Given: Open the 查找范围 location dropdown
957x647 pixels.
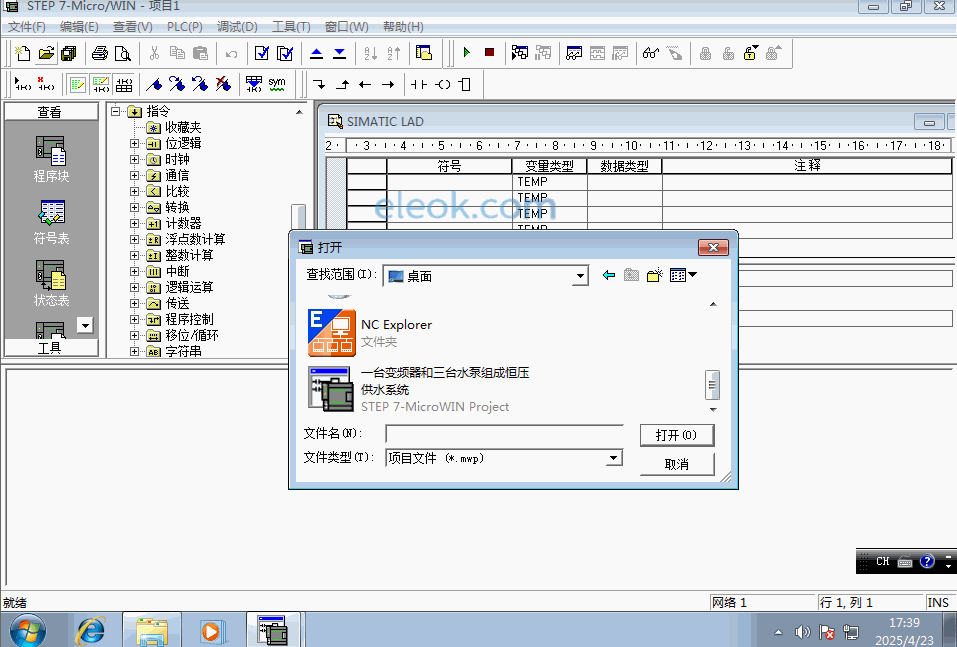Looking at the screenshot, I should tap(580, 276).
